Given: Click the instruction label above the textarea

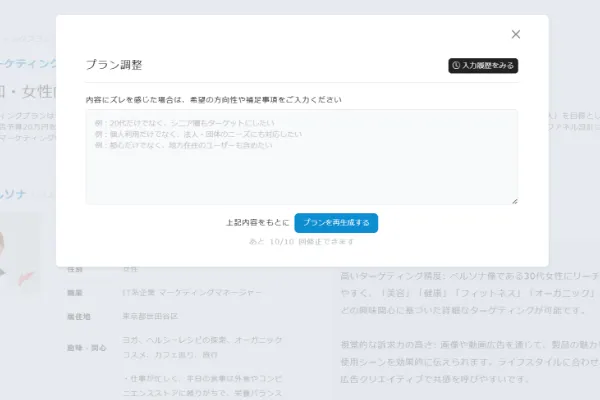Looking at the screenshot, I should point(214,100).
